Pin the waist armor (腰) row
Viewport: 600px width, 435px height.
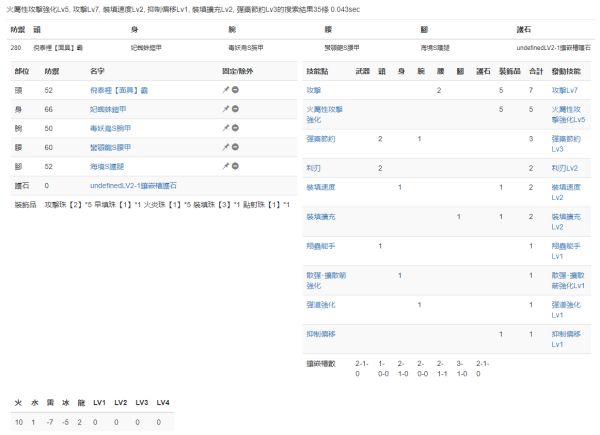coord(226,147)
